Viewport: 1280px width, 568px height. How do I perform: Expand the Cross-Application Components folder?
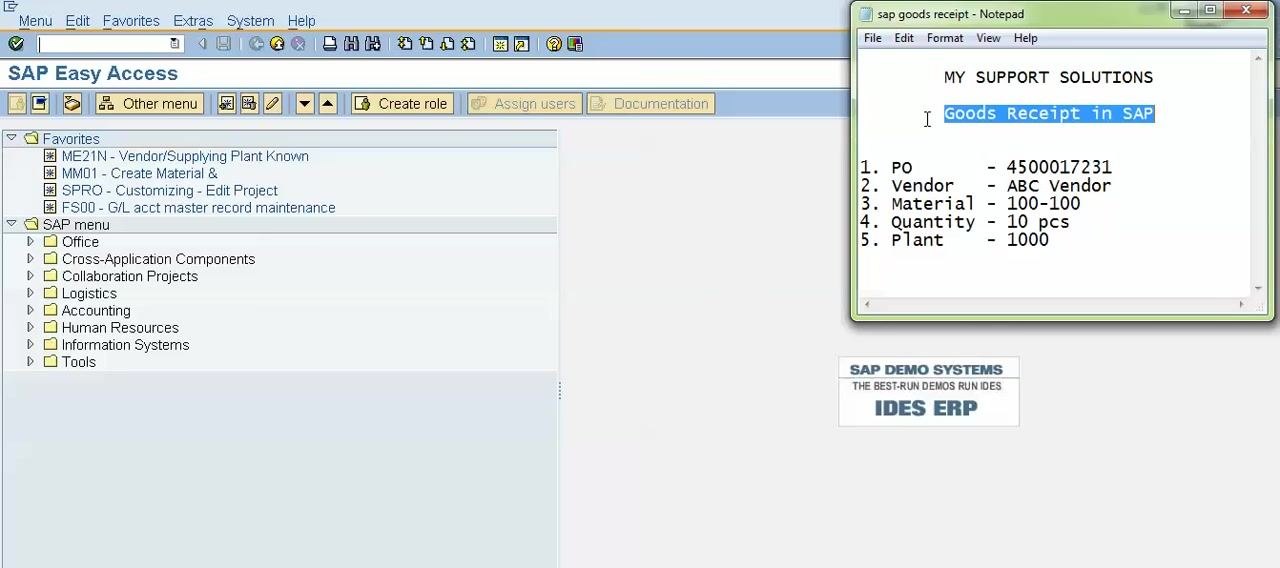point(30,259)
